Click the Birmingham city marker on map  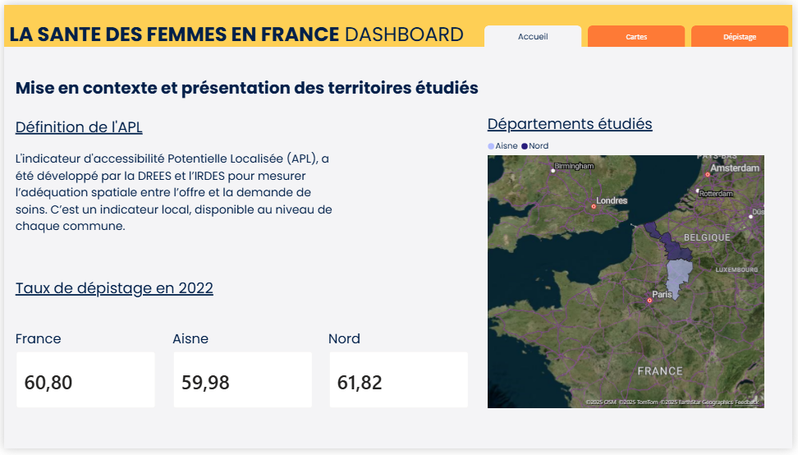tap(552, 171)
